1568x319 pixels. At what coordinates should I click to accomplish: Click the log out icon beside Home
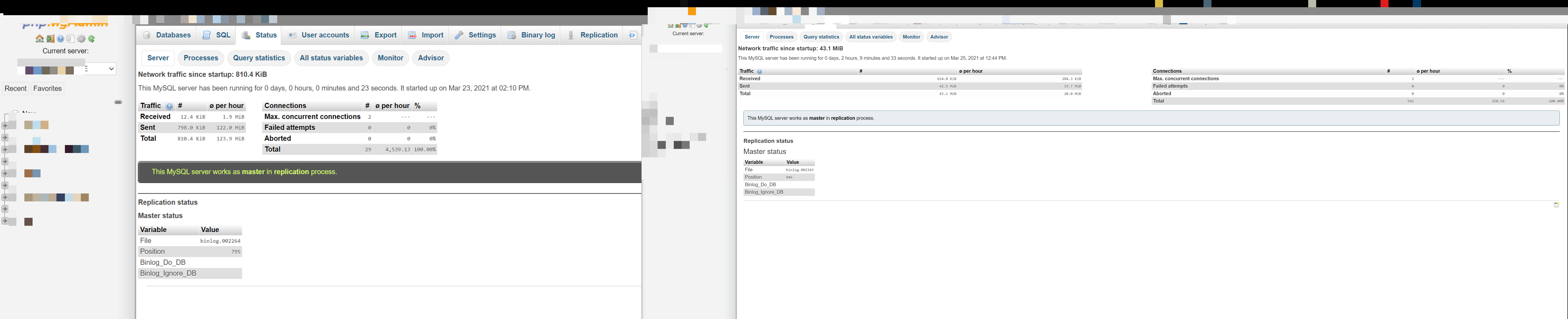click(x=50, y=39)
